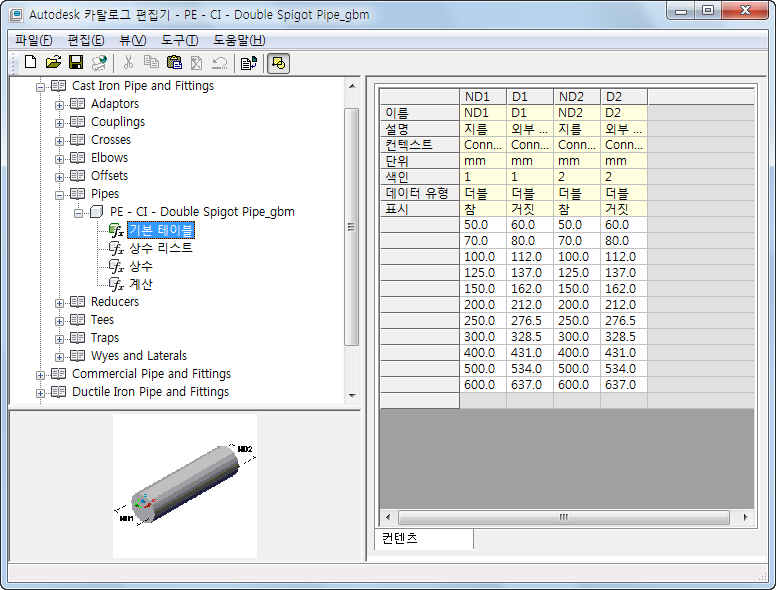This screenshot has height=590, width=776.
Task: Collapse the PE - CI - Double Spigot Pipe_gbm node
Action: [78, 213]
